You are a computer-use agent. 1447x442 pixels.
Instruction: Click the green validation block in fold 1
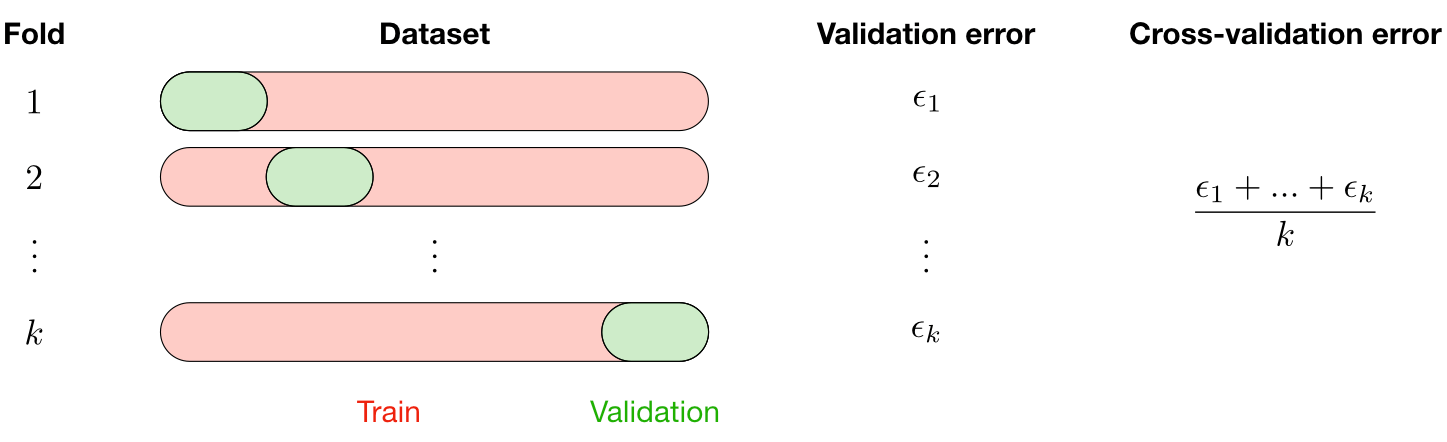[214, 101]
